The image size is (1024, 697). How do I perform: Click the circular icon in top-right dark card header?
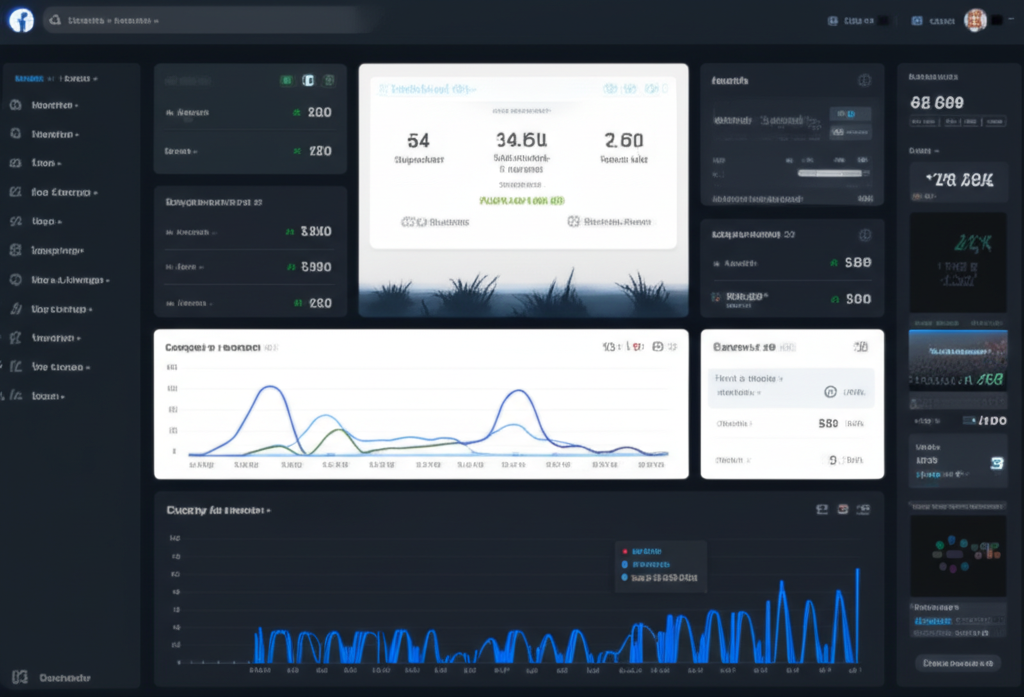coord(864,80)
